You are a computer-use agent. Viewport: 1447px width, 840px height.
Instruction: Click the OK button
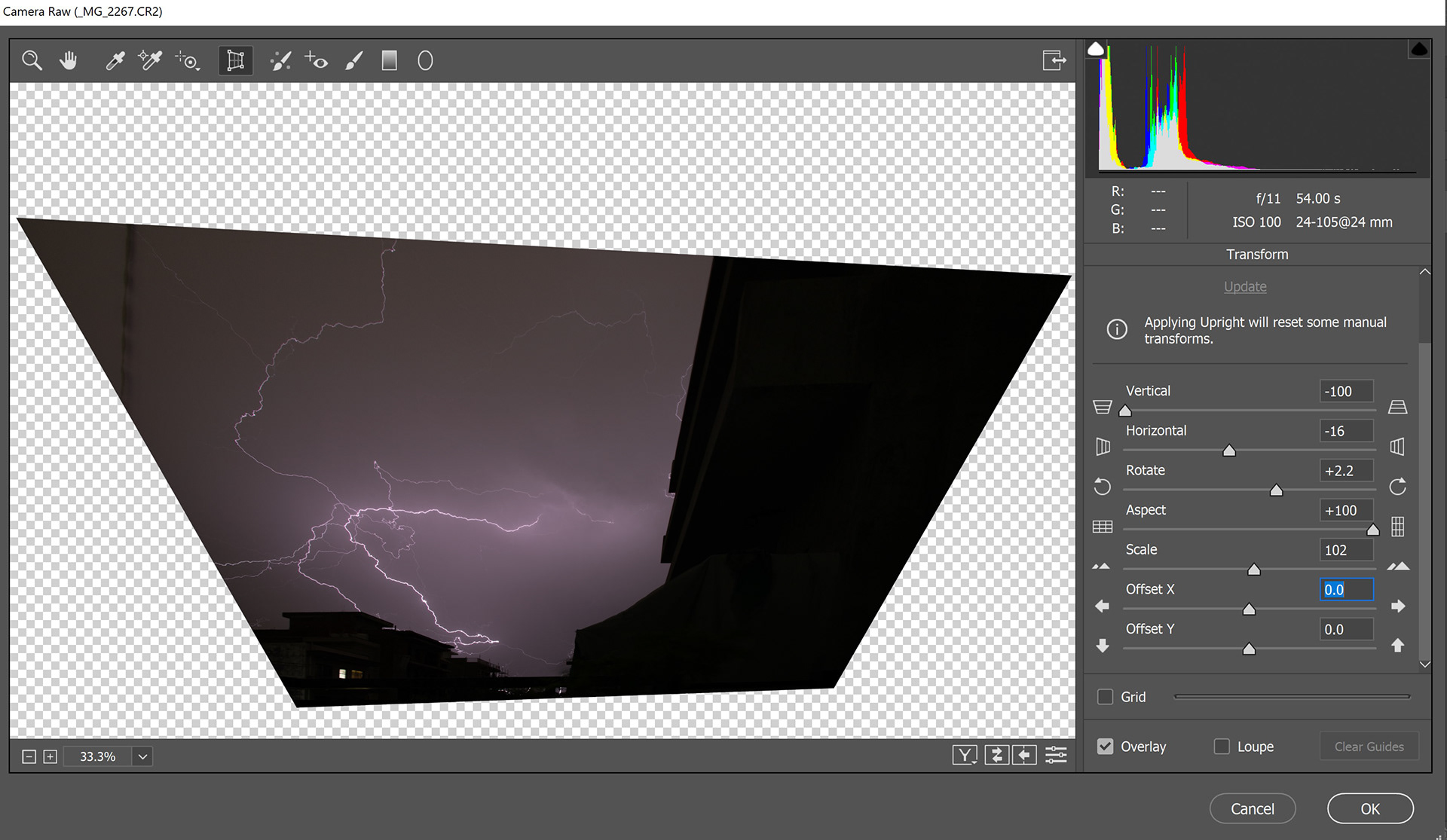point(1370,808)
